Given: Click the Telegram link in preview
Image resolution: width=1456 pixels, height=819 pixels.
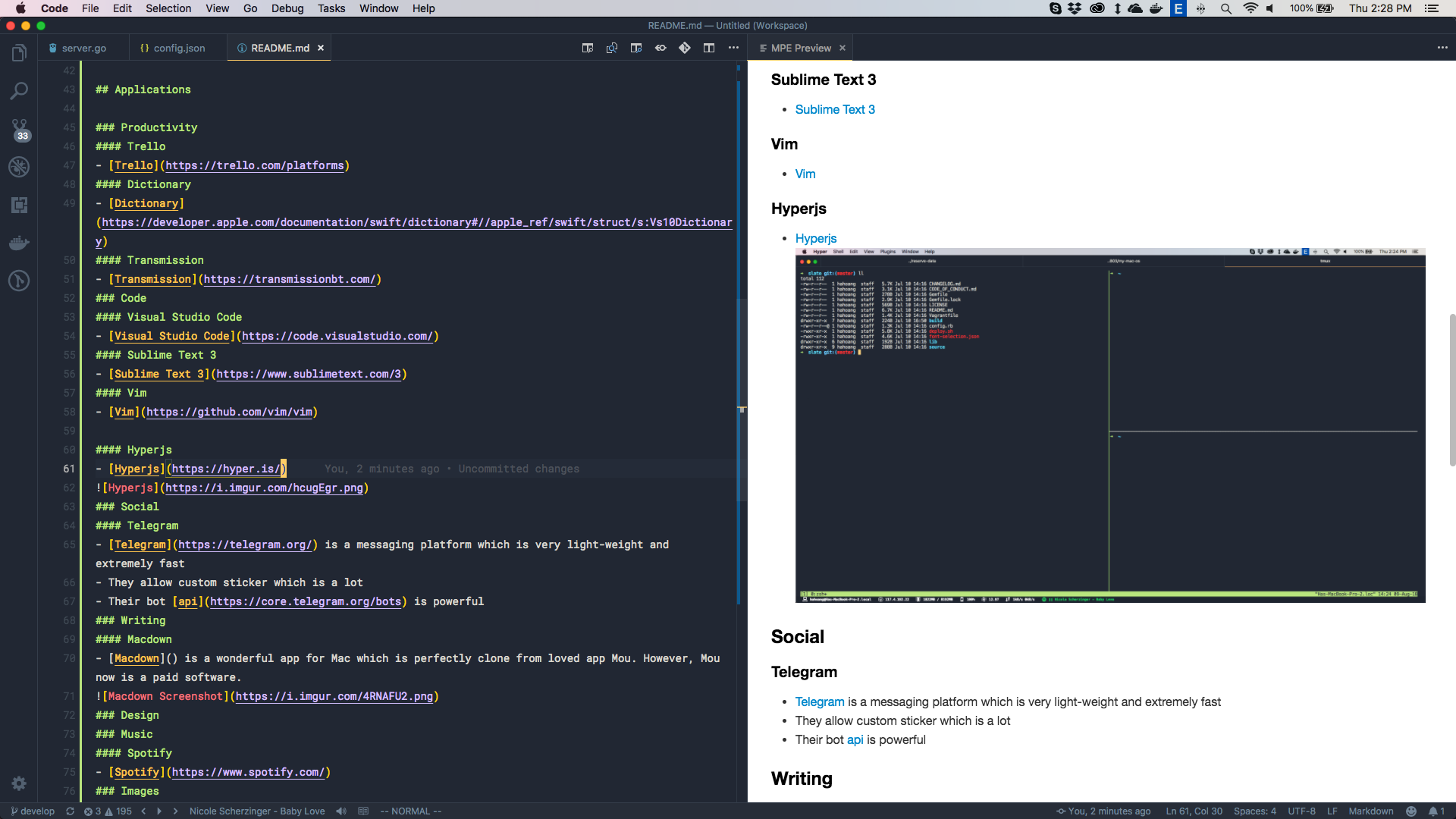Looking at the screenshot, I should (x=819, y=701).
